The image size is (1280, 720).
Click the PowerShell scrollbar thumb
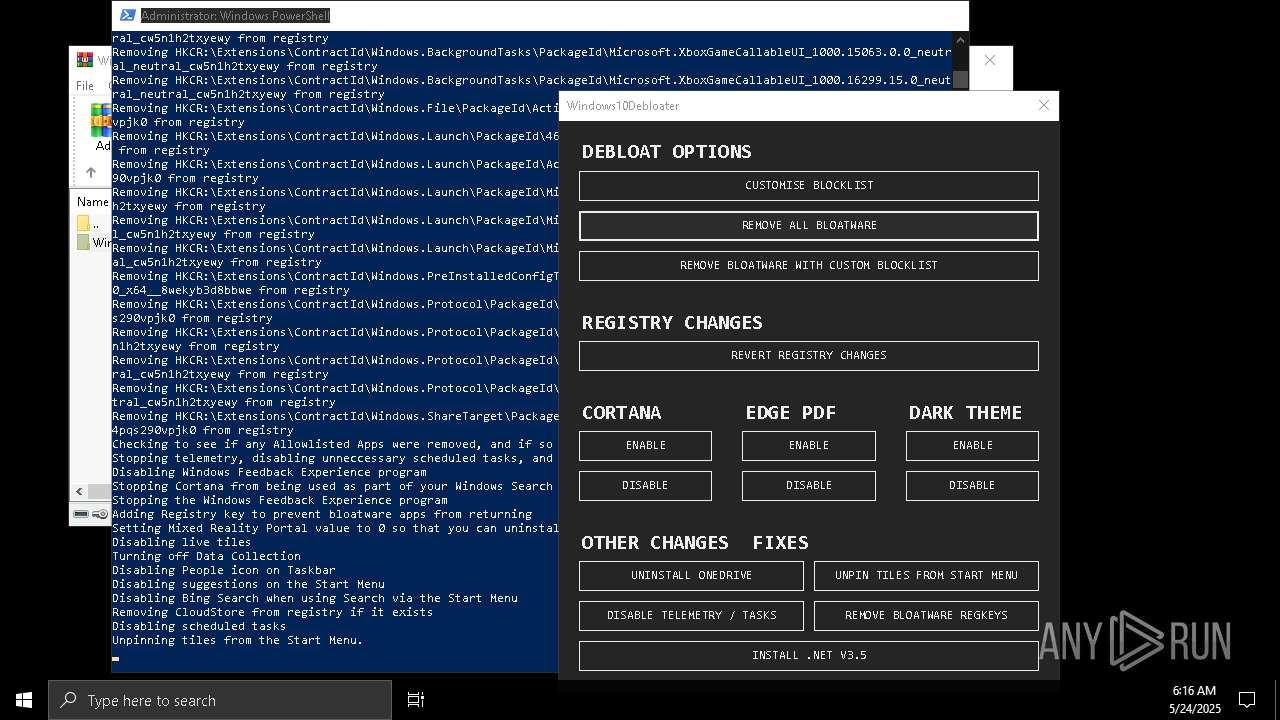[960, 80]
